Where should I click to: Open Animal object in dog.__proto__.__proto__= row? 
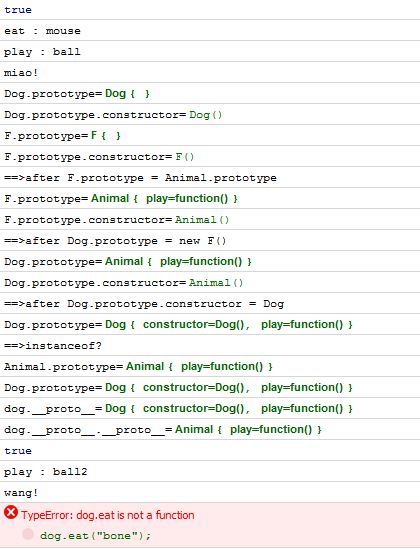(248, 430)
